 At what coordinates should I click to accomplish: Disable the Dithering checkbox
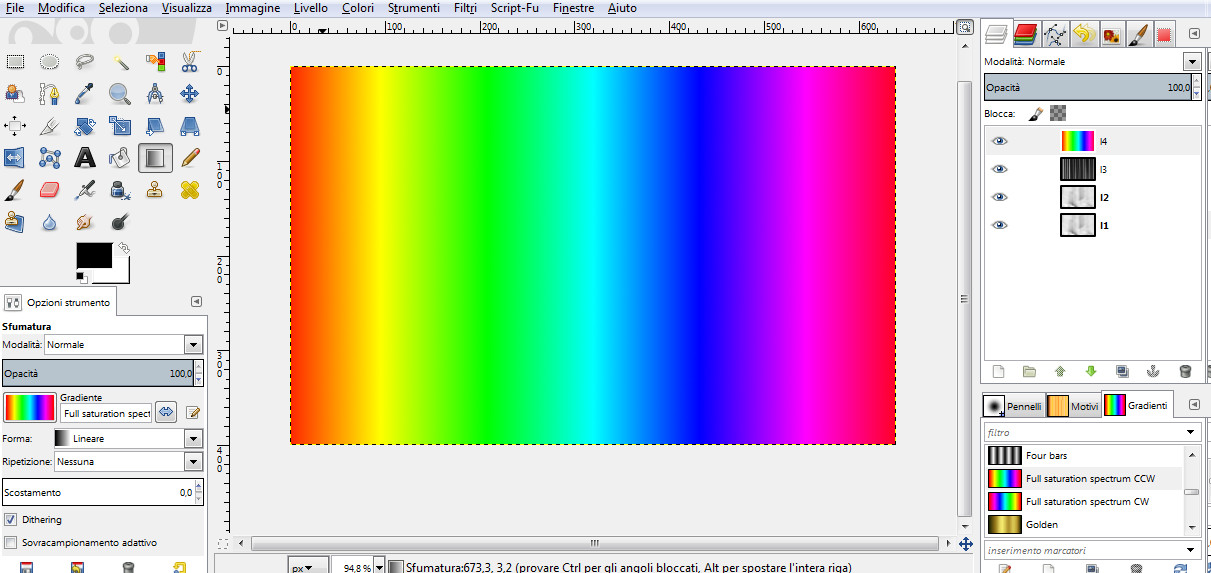(x=10, y=520)
